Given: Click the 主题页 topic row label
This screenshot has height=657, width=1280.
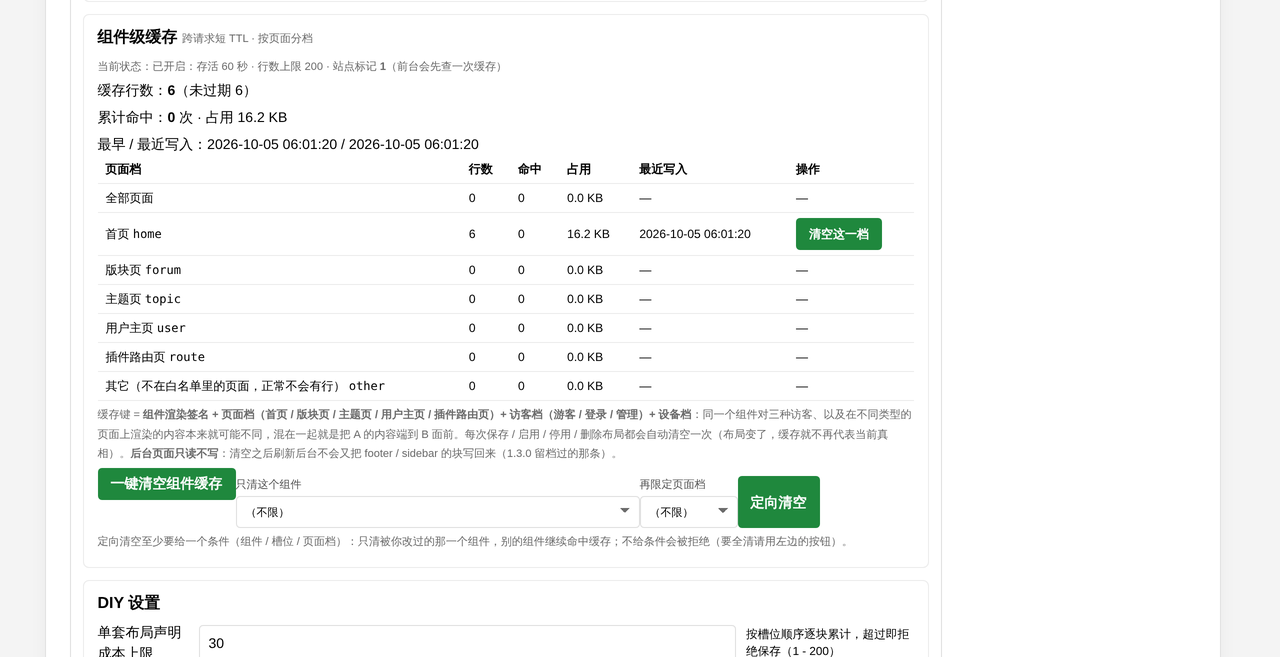Looking at the screenshot, I should coord(143,299).
